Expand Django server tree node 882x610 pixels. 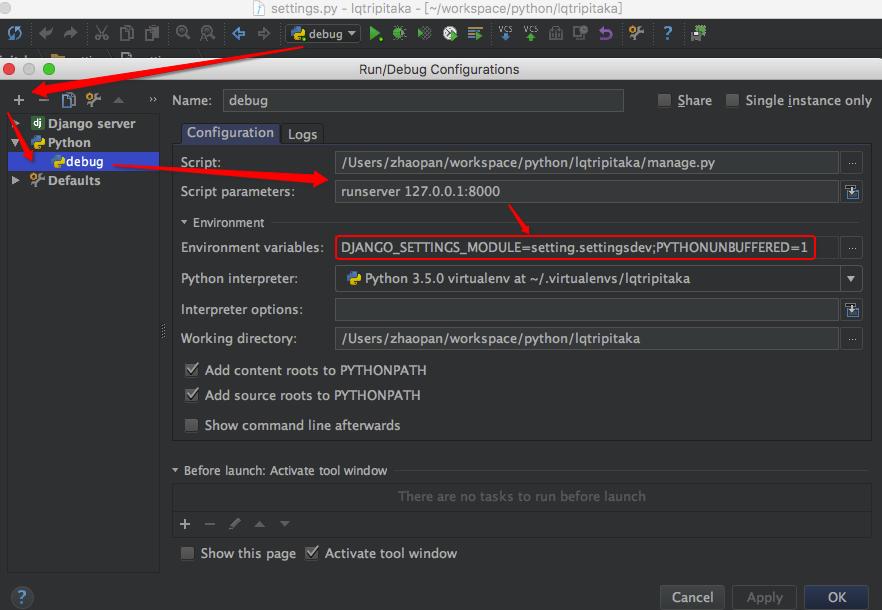tap(16, 123)
